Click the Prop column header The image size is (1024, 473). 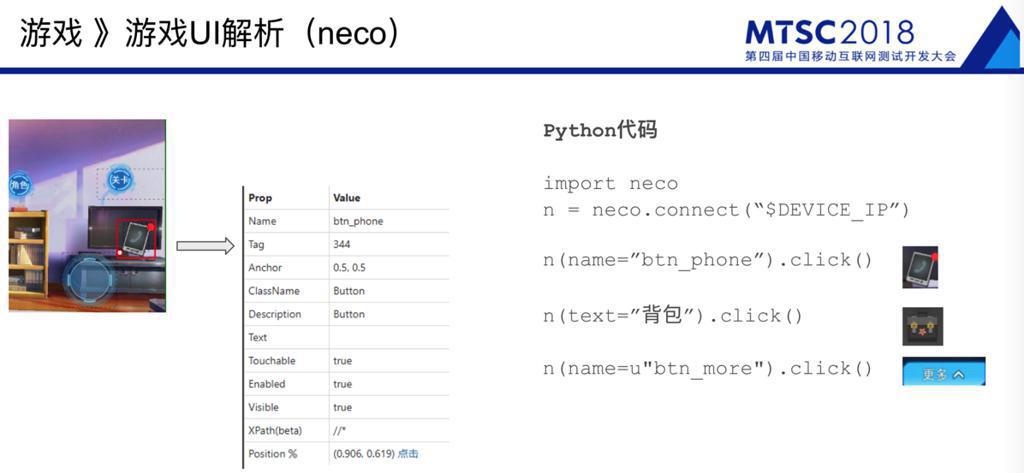coord(260,198)
